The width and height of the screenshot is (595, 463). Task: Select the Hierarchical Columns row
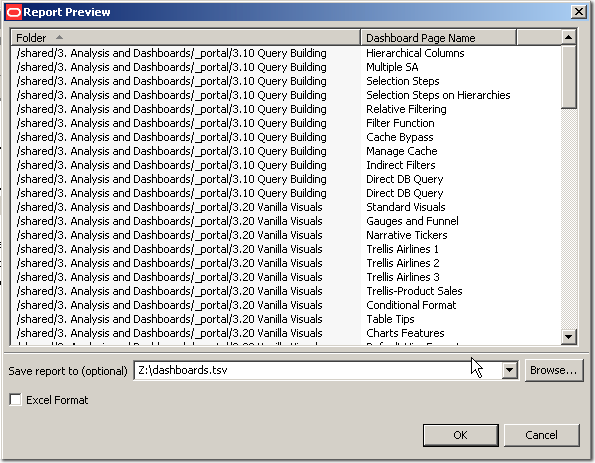coord(286,53)
